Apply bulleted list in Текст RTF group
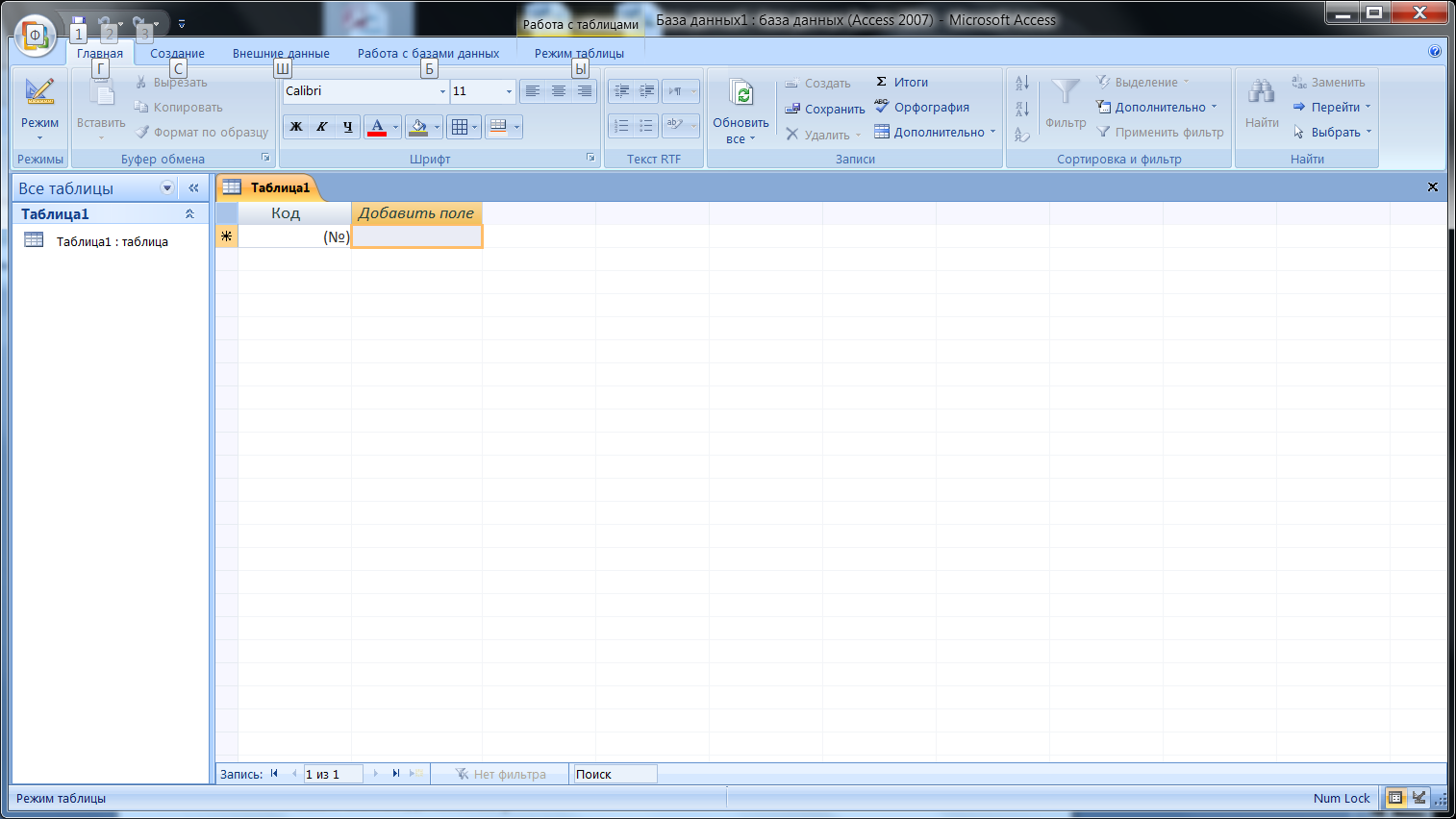 point(646,126)
